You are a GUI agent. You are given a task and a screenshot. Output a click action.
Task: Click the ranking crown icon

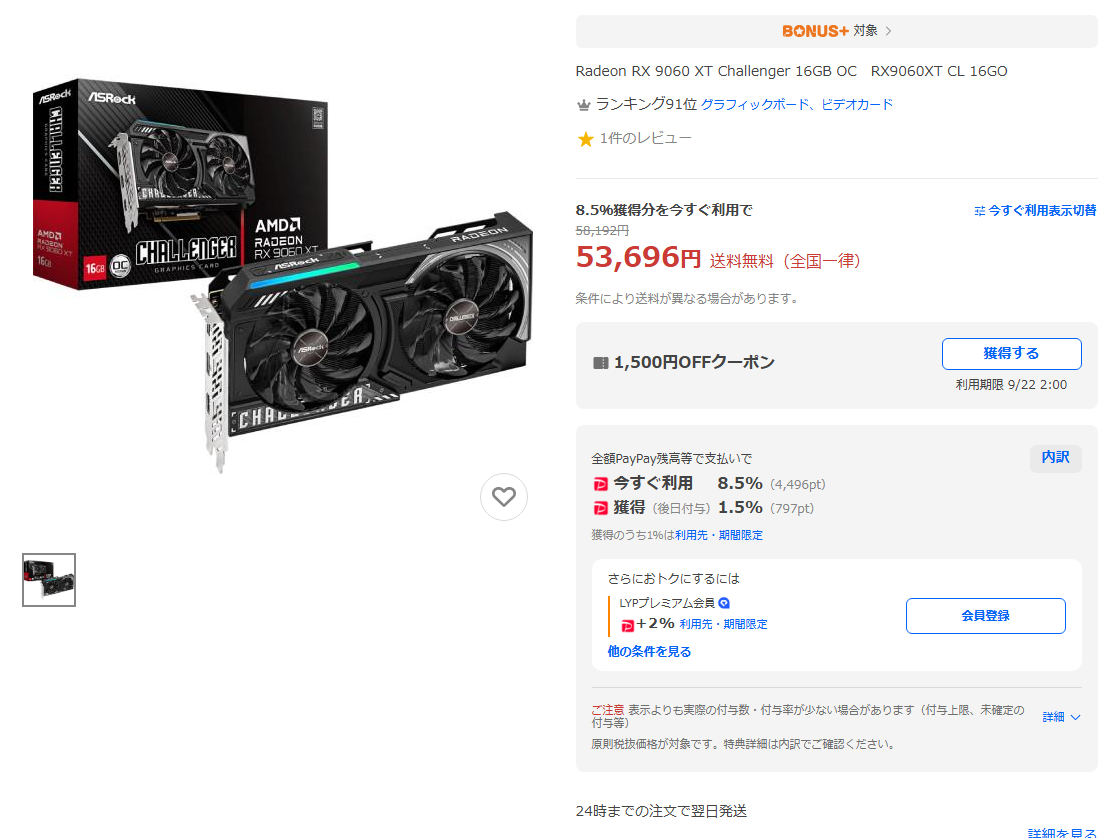pyautogui.click(x=584, y=105)
